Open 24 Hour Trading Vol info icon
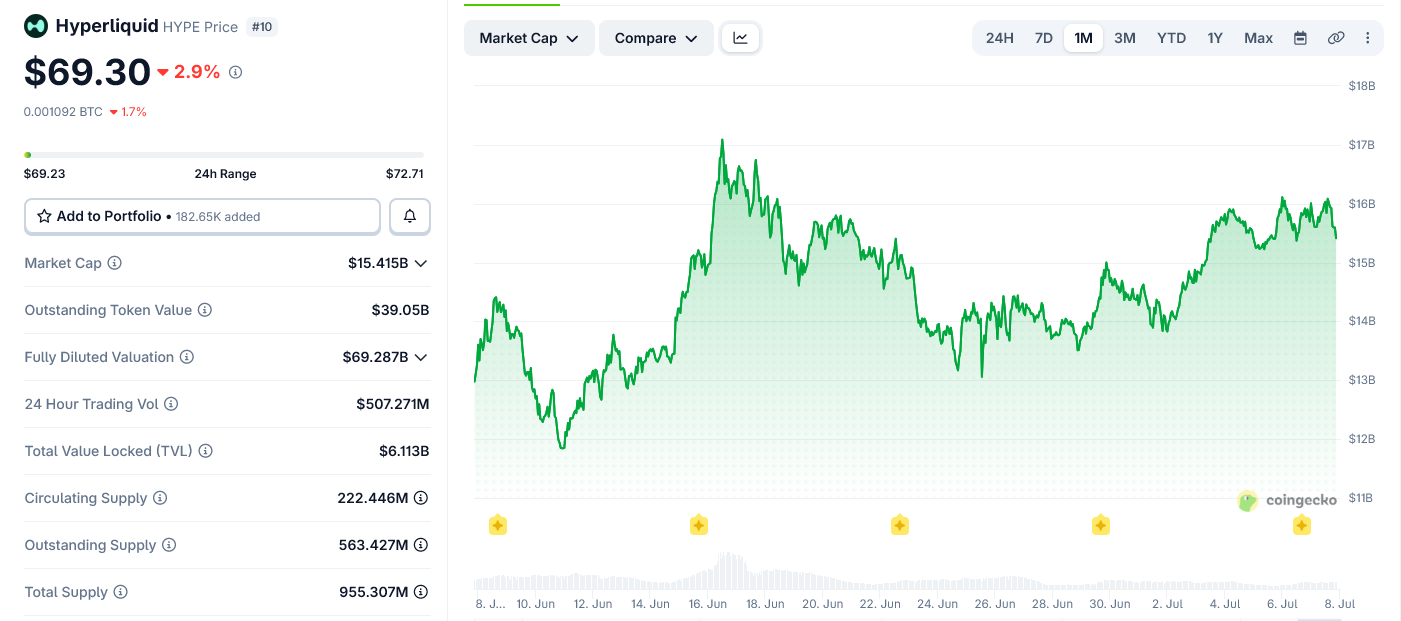The image size is (1401, 621). click(171, 404)
